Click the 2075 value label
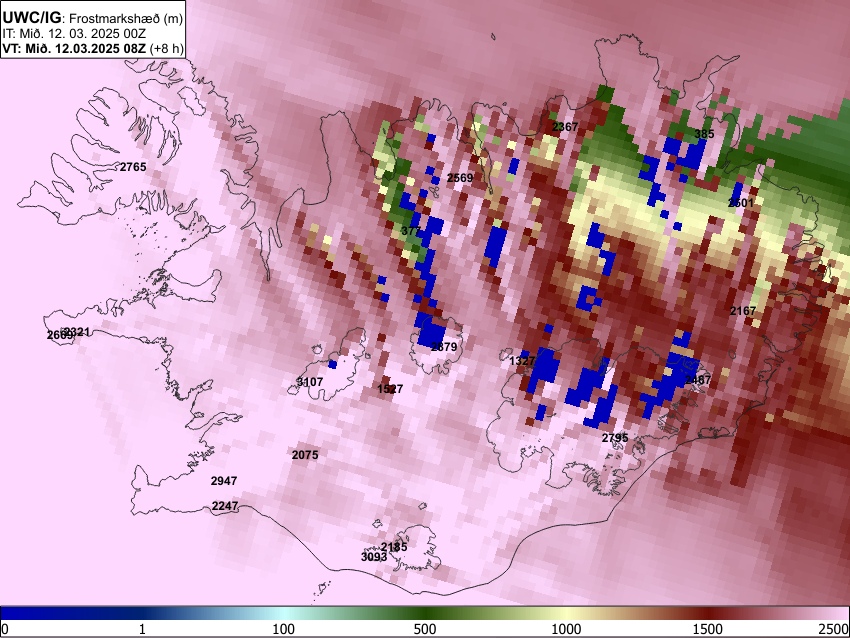The width and height of the screenshot is (850, 638). (305, 455)
